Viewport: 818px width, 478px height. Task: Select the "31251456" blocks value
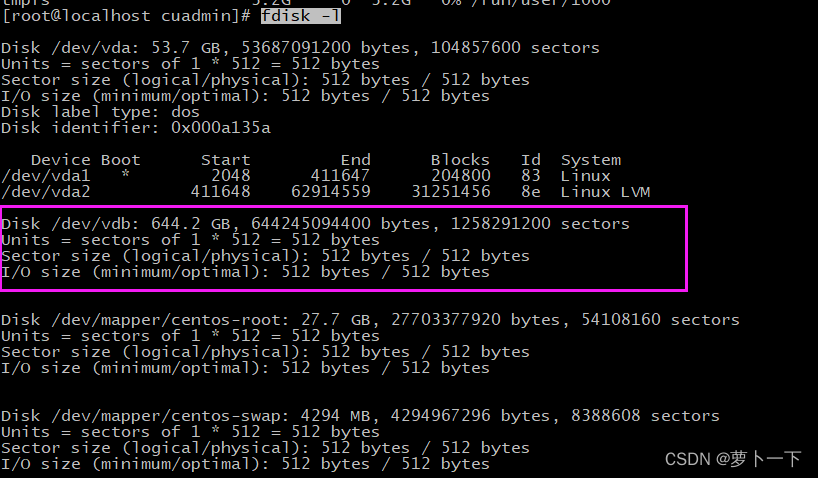451,192
